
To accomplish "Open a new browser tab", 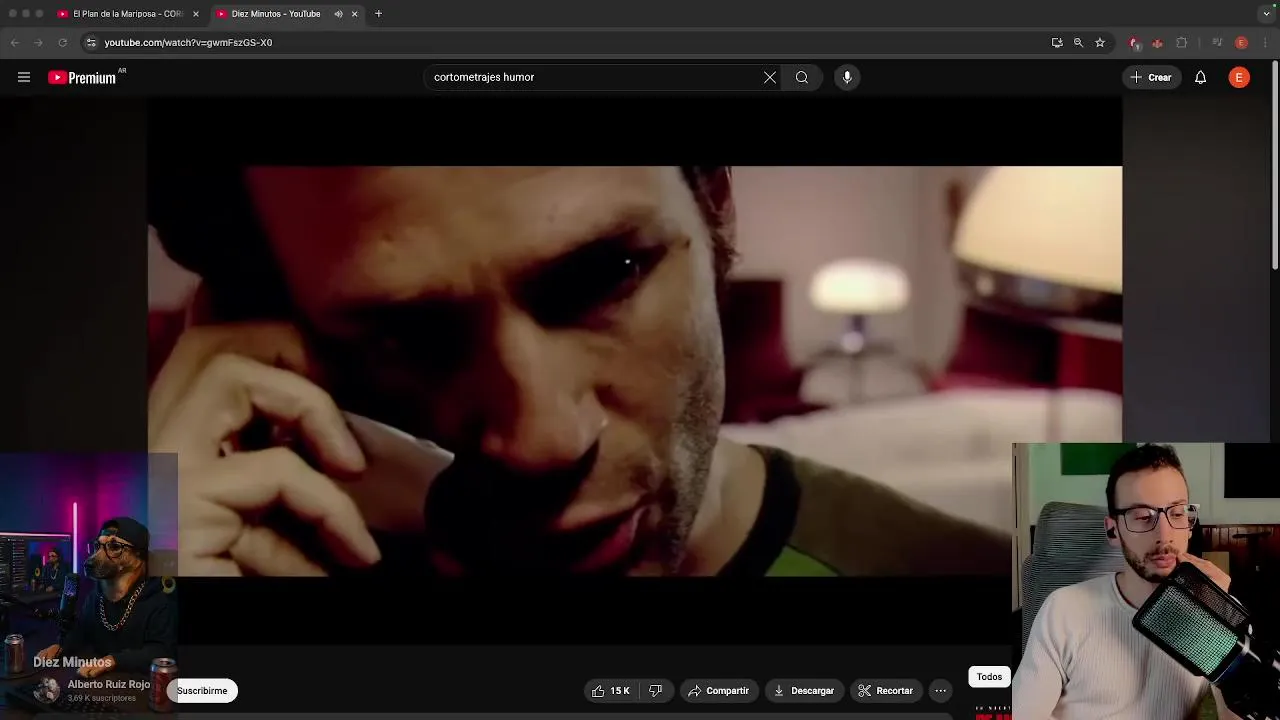I will [378, 14].
